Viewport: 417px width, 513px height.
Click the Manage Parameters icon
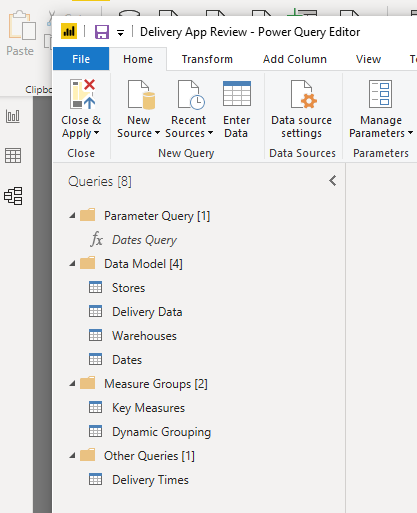click(x=380, y=94)
